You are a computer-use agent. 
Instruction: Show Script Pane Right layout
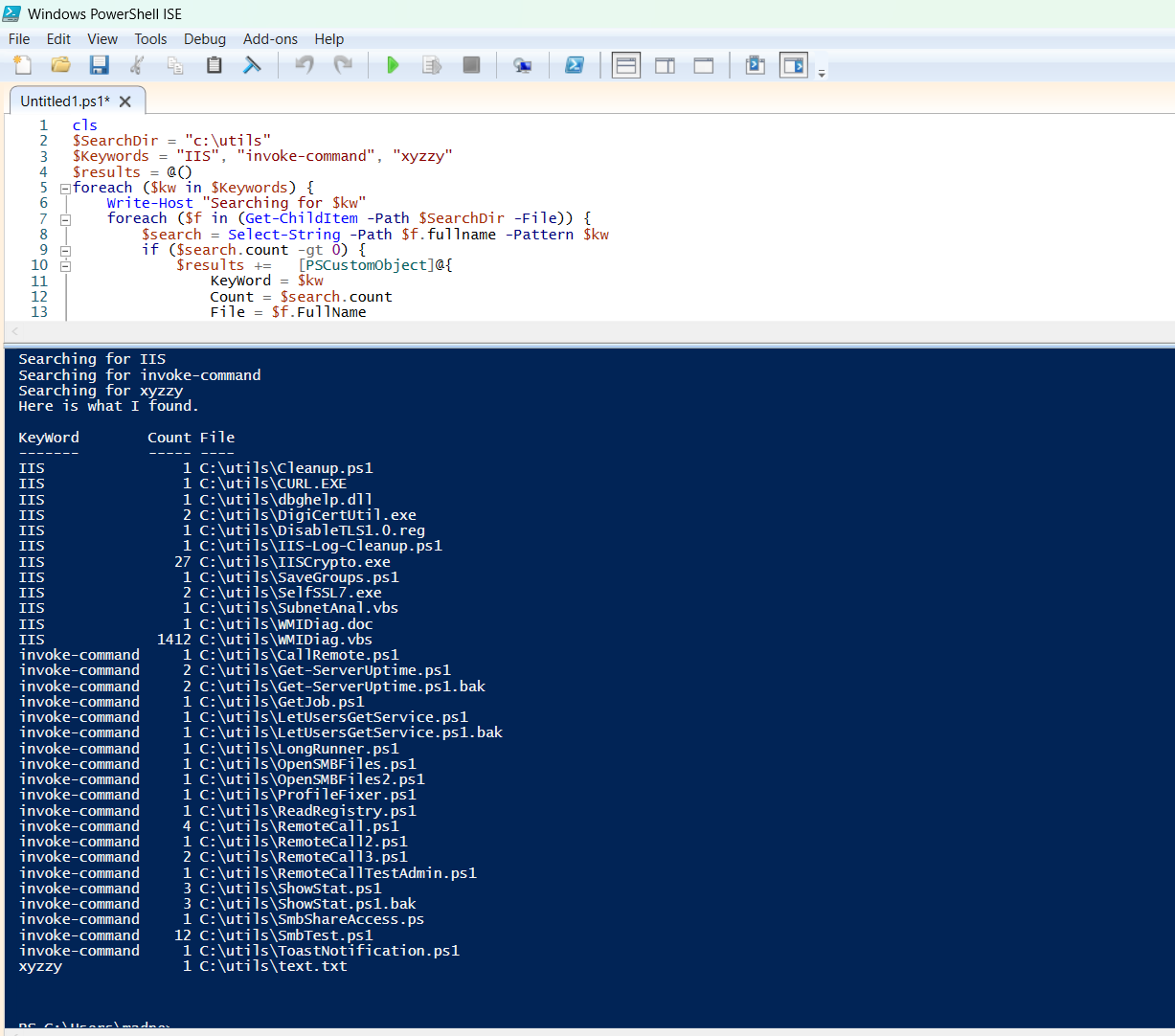point(665,65)
